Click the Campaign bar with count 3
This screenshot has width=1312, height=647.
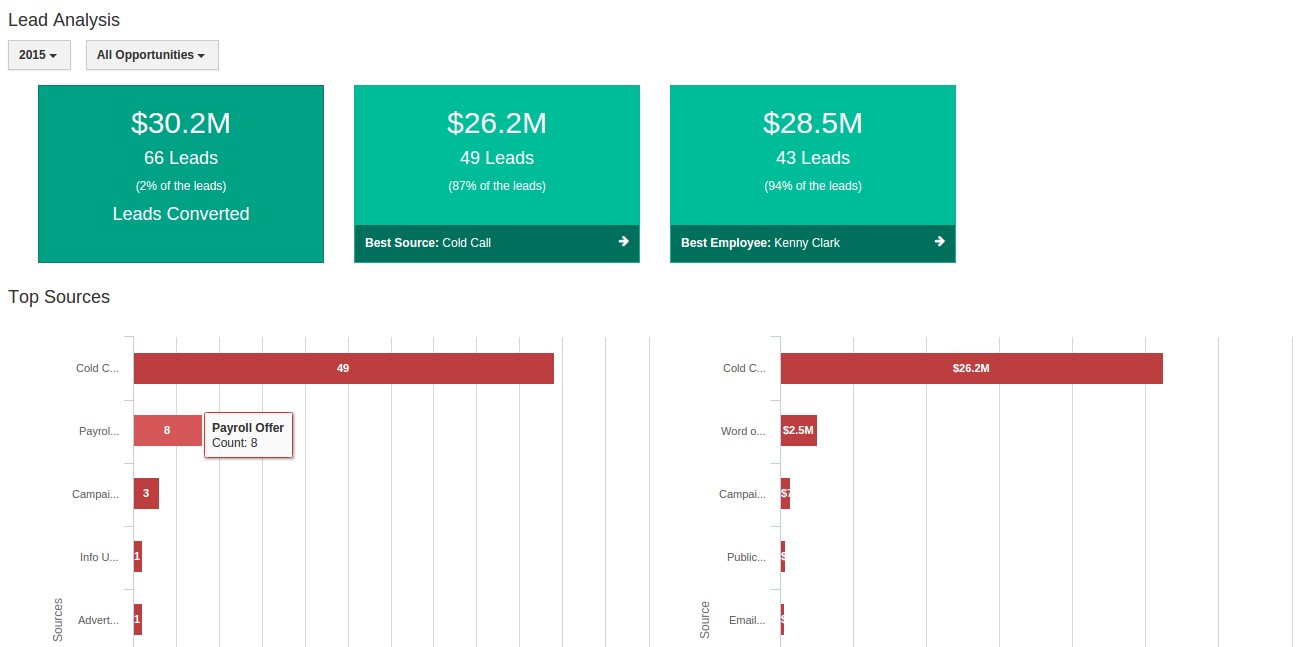146,493
